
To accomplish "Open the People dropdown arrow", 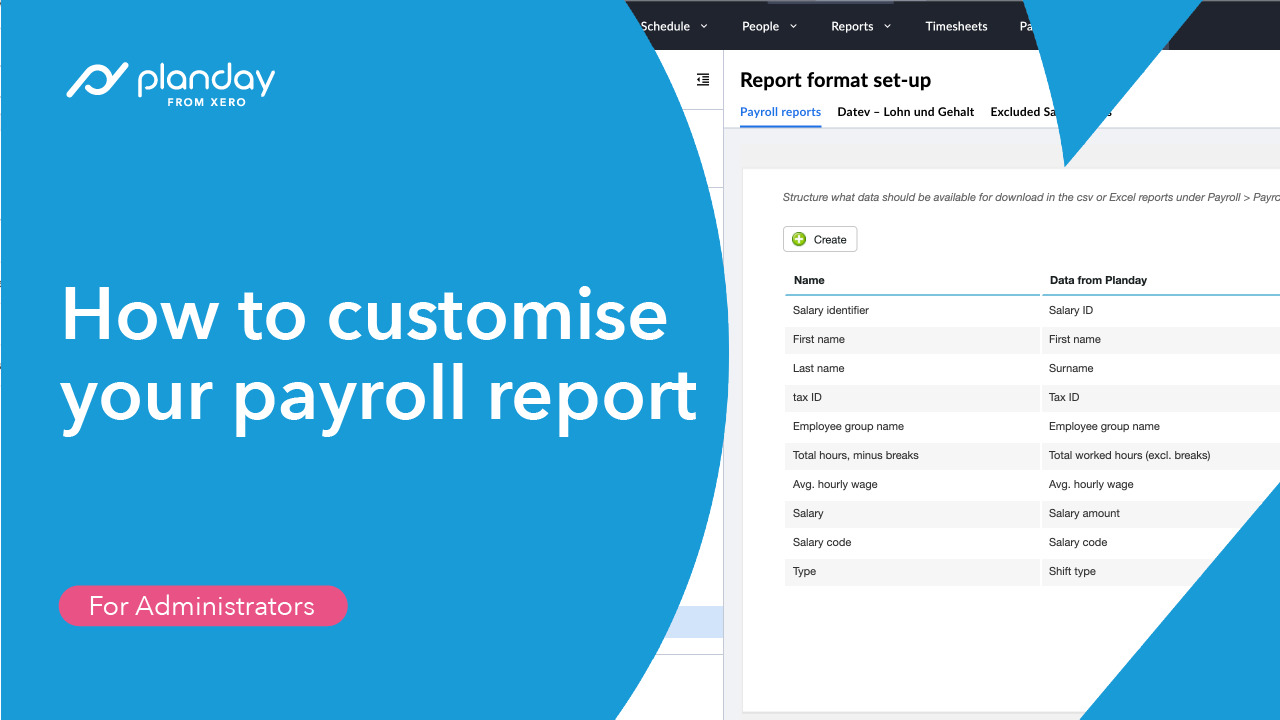I will point(794,27).
